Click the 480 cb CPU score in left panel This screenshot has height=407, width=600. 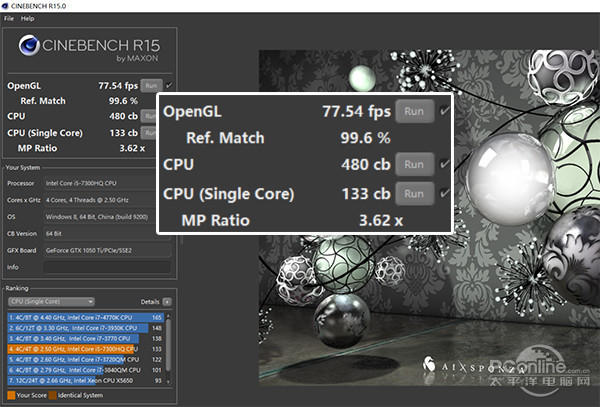pyautogui.click(x=123, y=116)
